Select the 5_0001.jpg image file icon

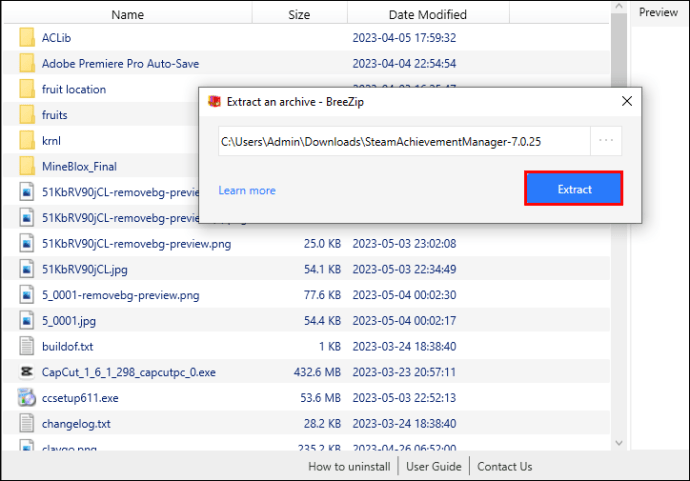pos(26,320)
